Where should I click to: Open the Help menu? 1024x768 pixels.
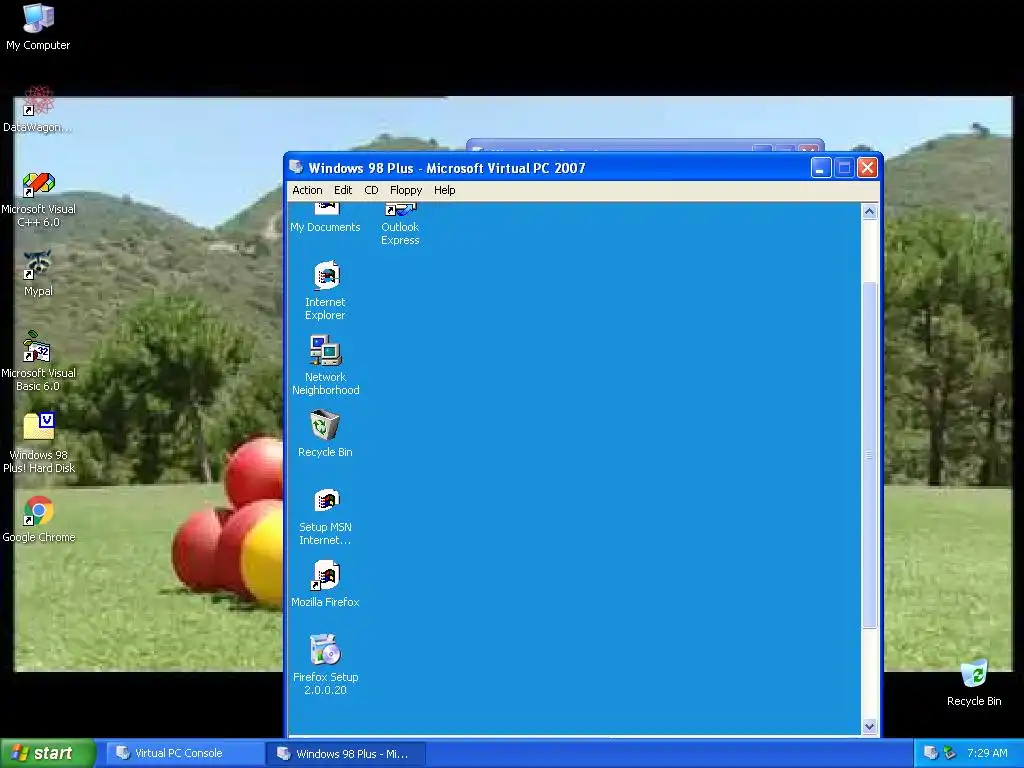pos(444,190)
